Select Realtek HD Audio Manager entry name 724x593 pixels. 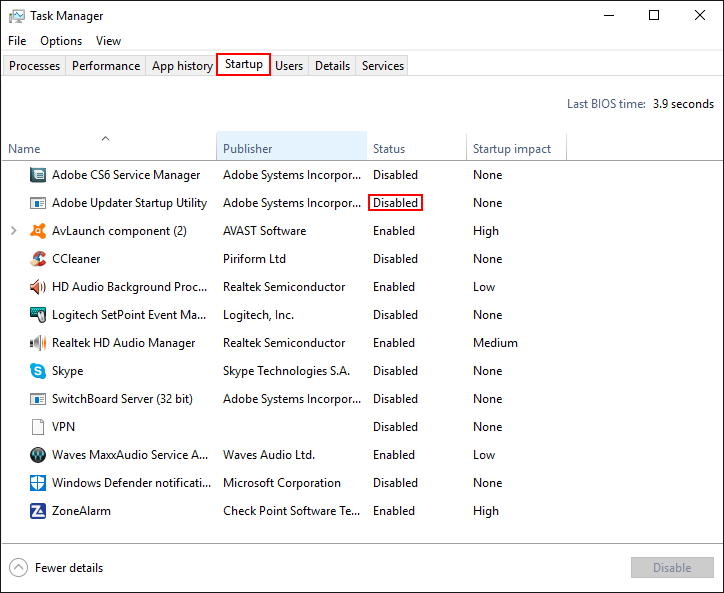123,343
